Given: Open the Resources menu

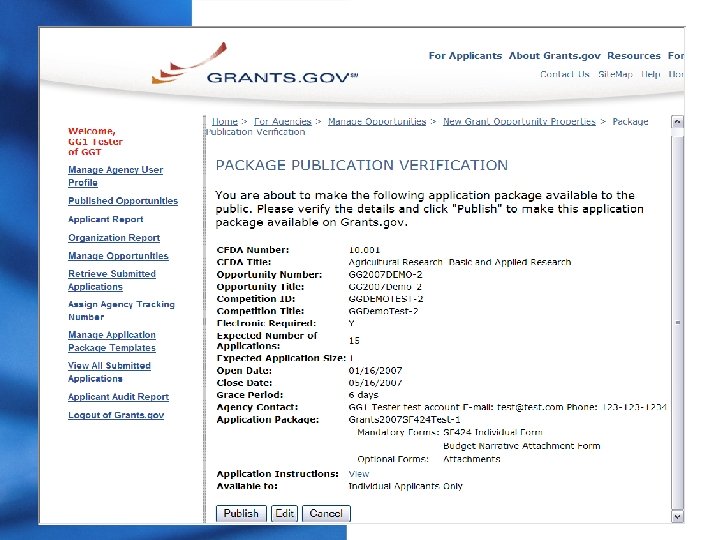Looking at the screenshot, I should click(634, 56).
